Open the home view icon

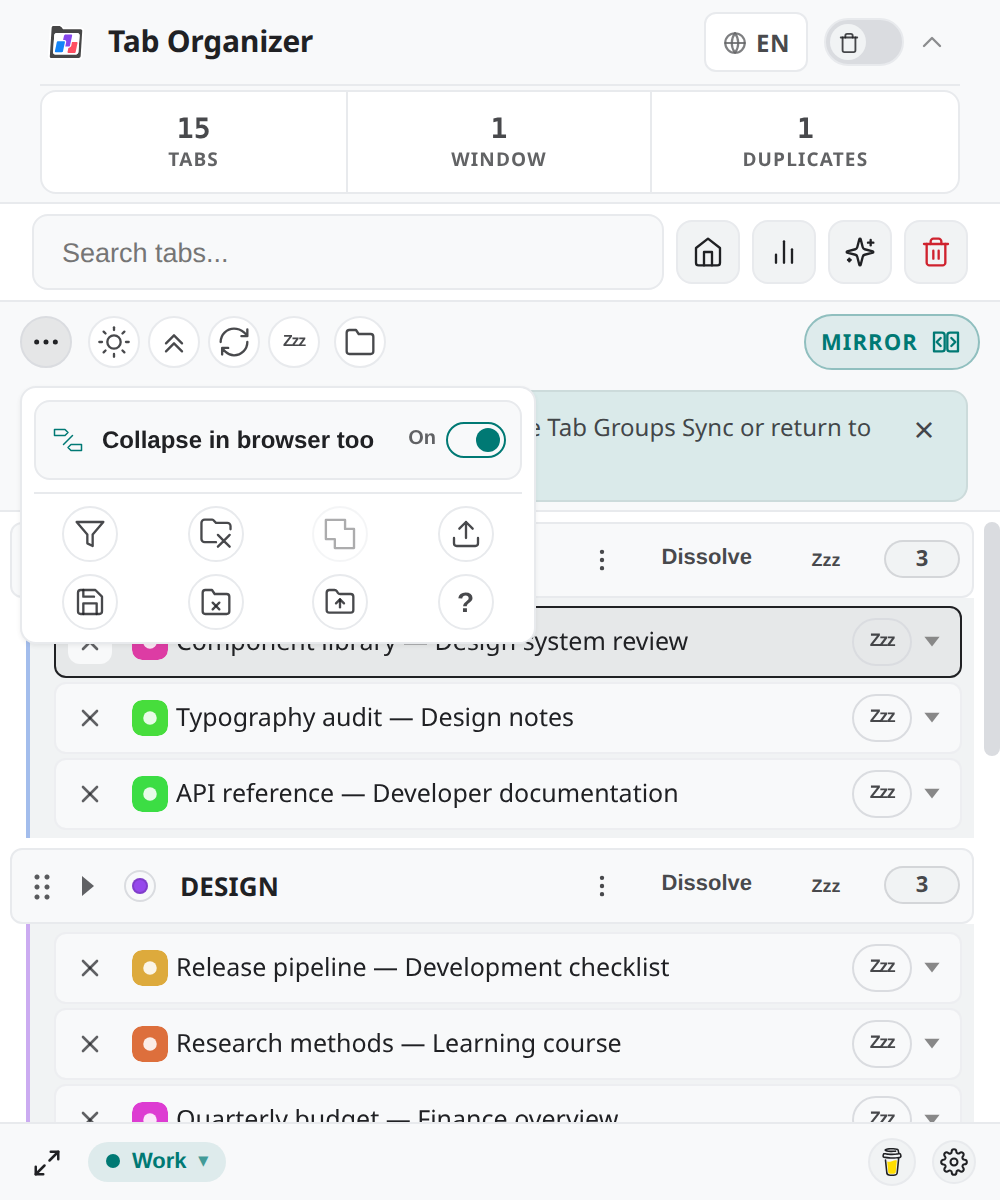(708, 252)
